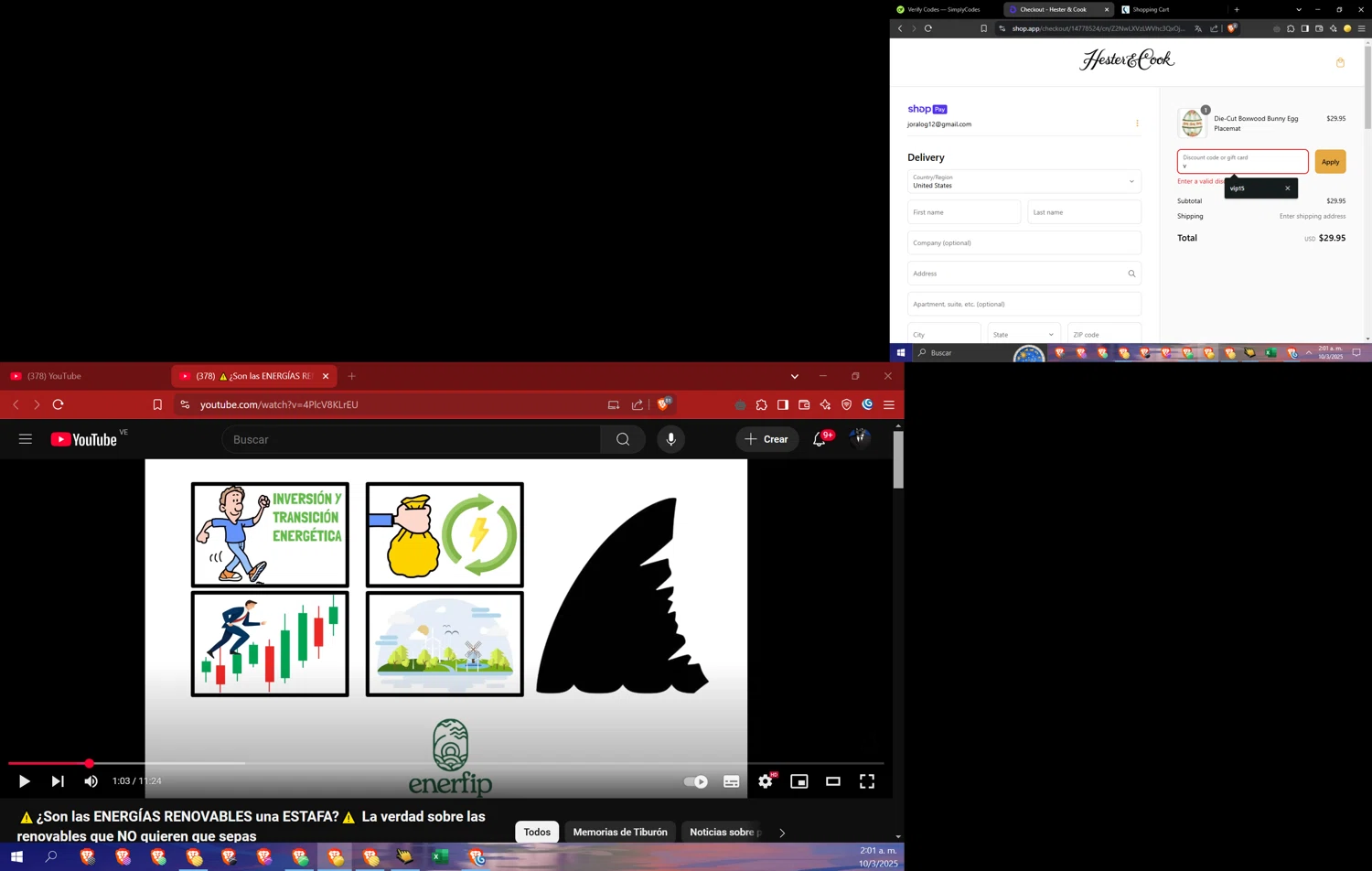The height and width of the screenshot is (871, 1372).
Task: Open YouTube notifications bell
Action: click(x=820, y=439)
